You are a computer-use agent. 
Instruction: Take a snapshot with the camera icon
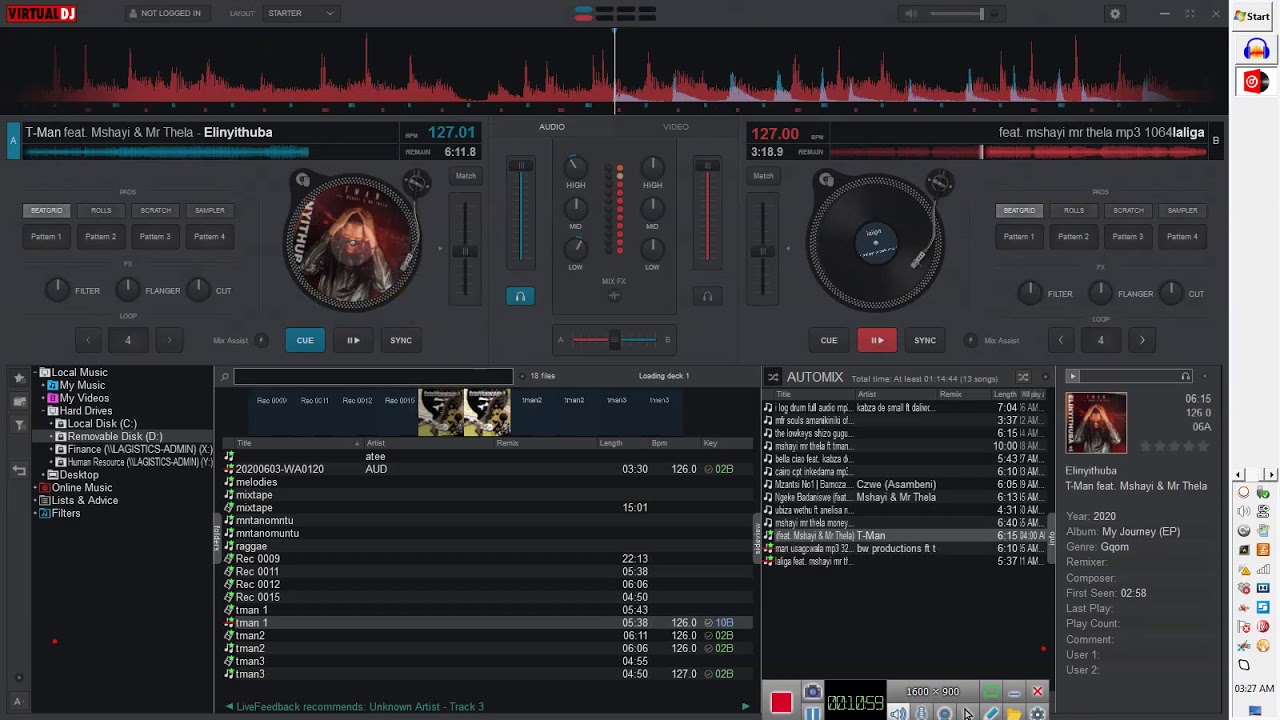(812, 692)
